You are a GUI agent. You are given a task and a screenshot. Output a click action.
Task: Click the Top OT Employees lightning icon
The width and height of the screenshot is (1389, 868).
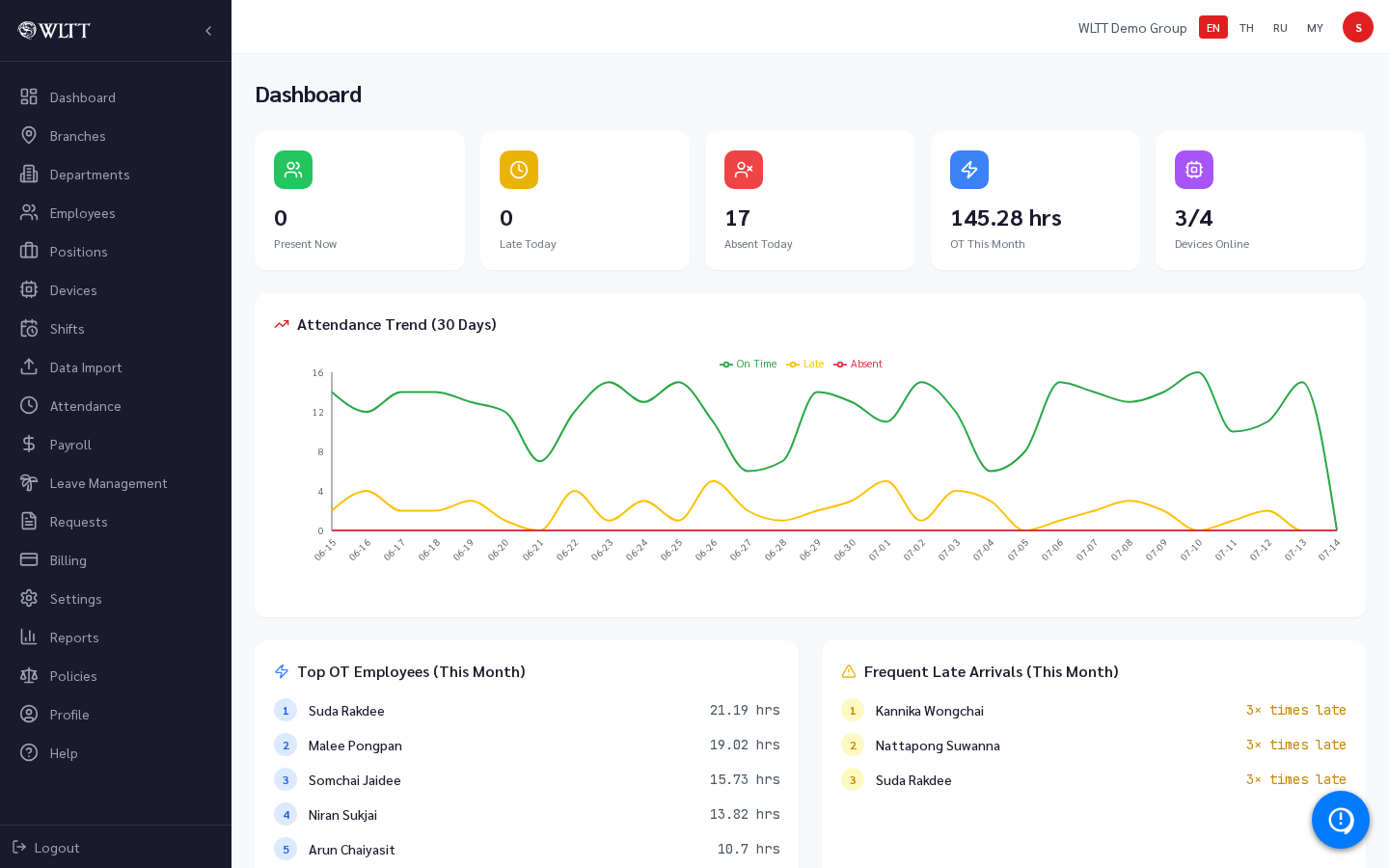coord(282,671)
